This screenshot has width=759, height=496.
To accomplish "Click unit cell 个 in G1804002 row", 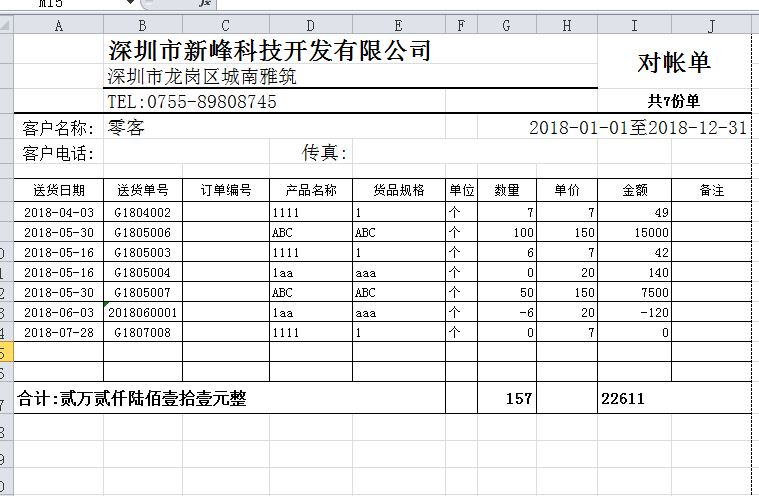I will point(461,212).
